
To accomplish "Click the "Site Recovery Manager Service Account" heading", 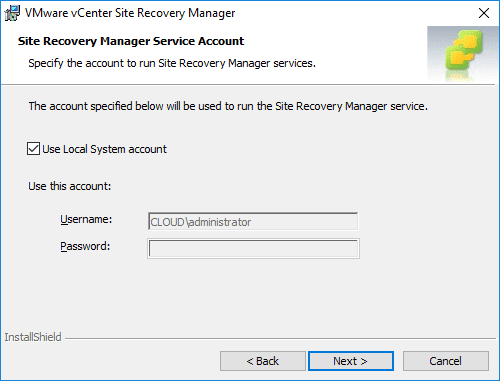I will (131, 41).
